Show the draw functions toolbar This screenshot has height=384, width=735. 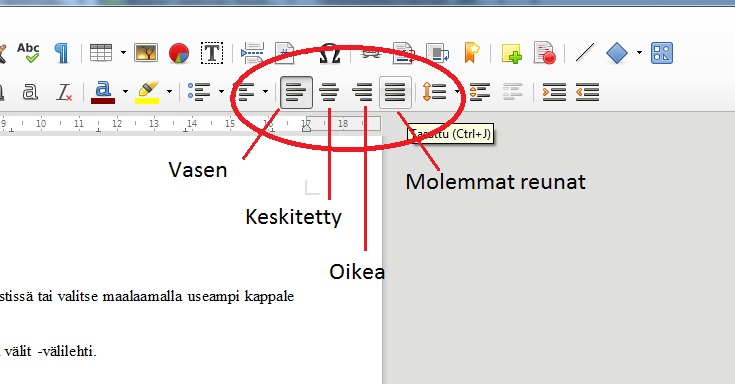tap(662, 53)
